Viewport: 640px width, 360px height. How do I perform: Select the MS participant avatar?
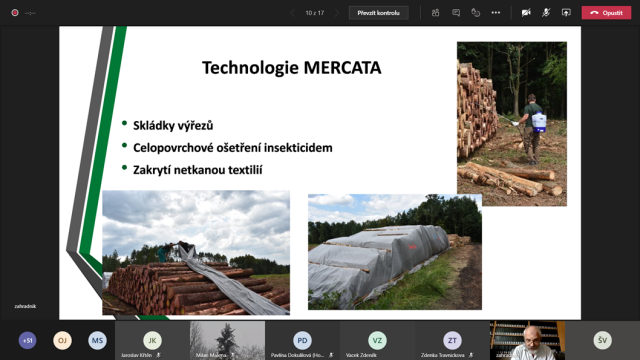pos(97,340)
